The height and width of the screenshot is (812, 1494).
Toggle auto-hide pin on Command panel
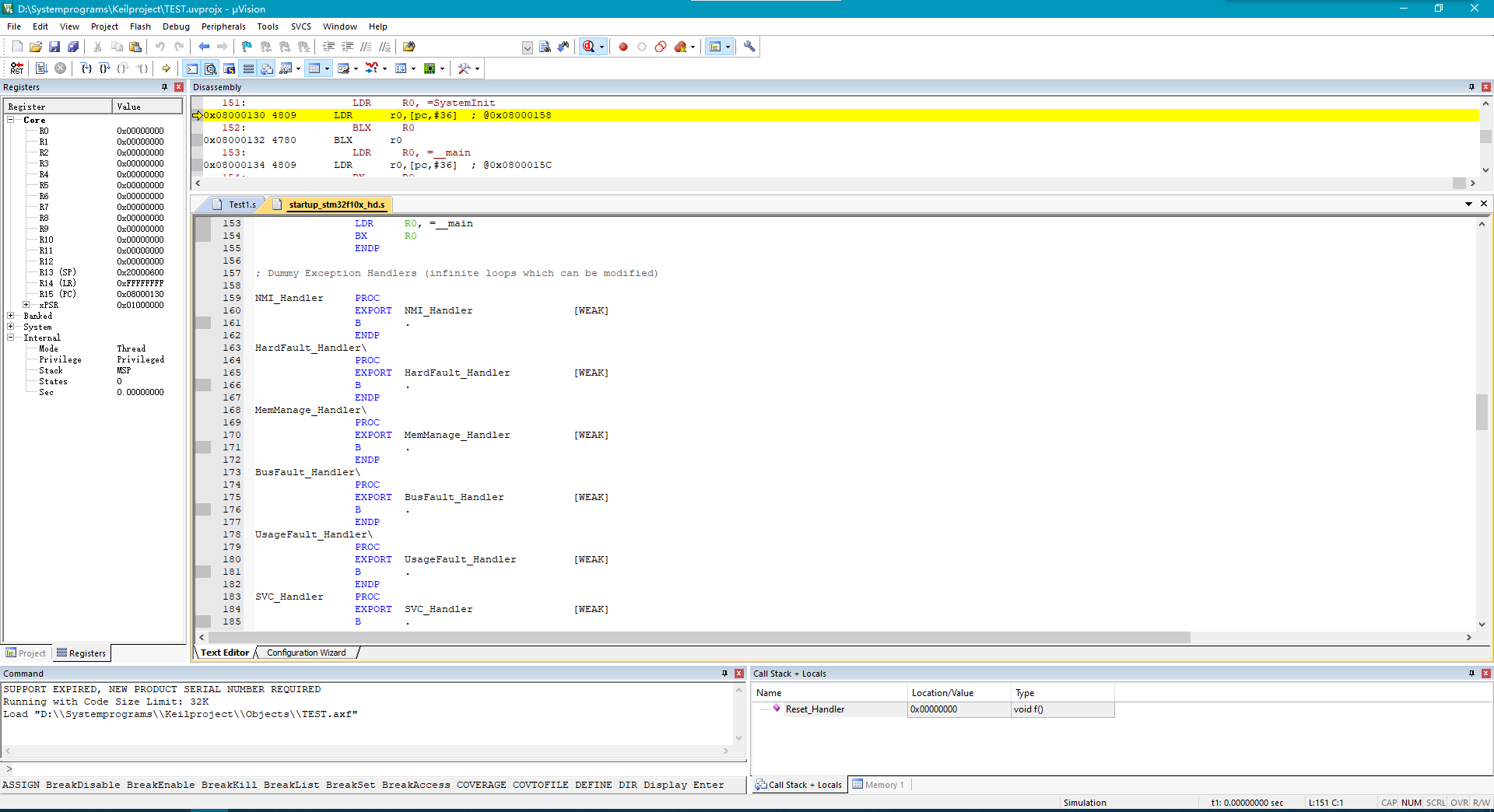click(724, 674)
